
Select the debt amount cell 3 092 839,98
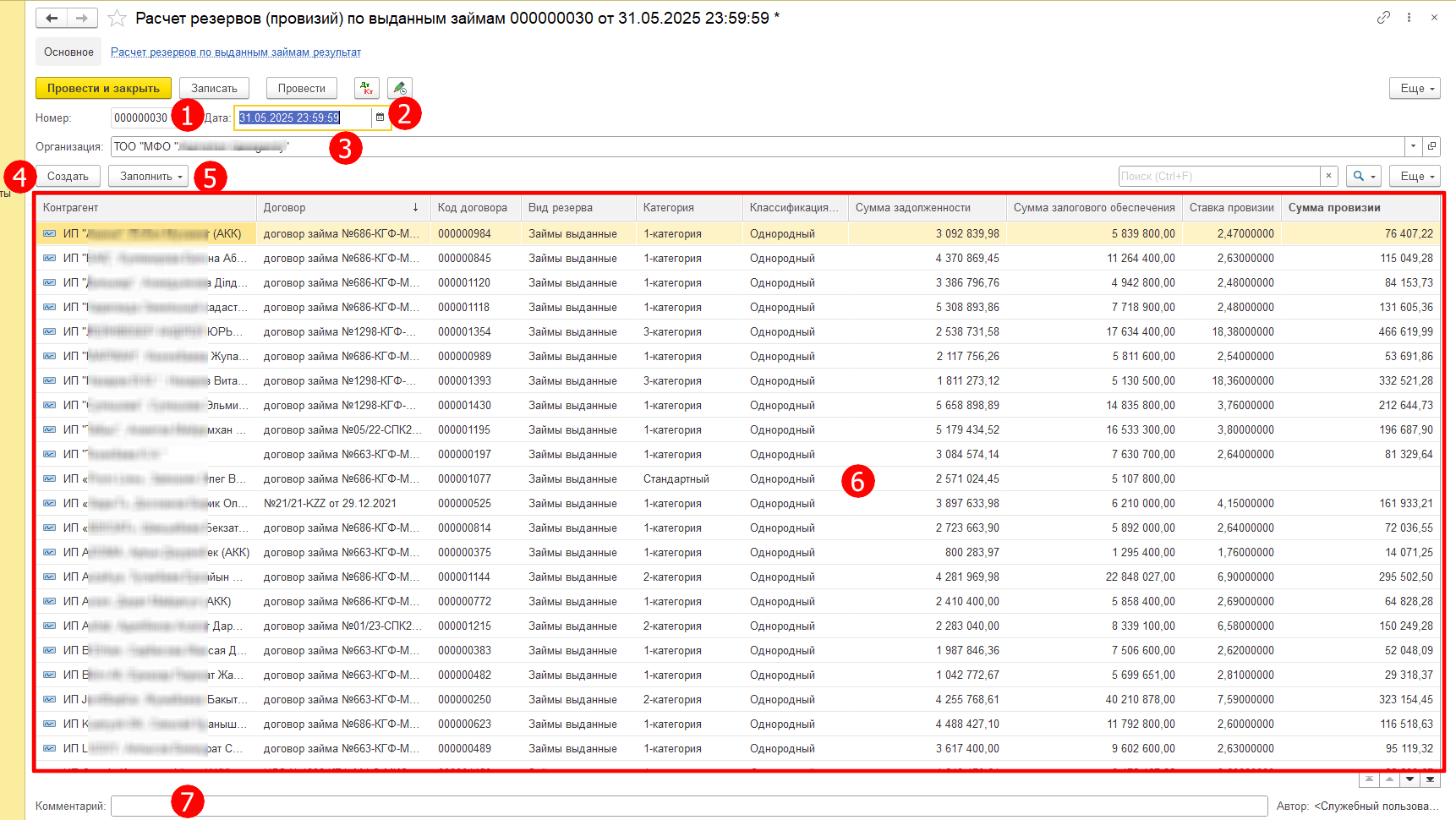[928, 233]
